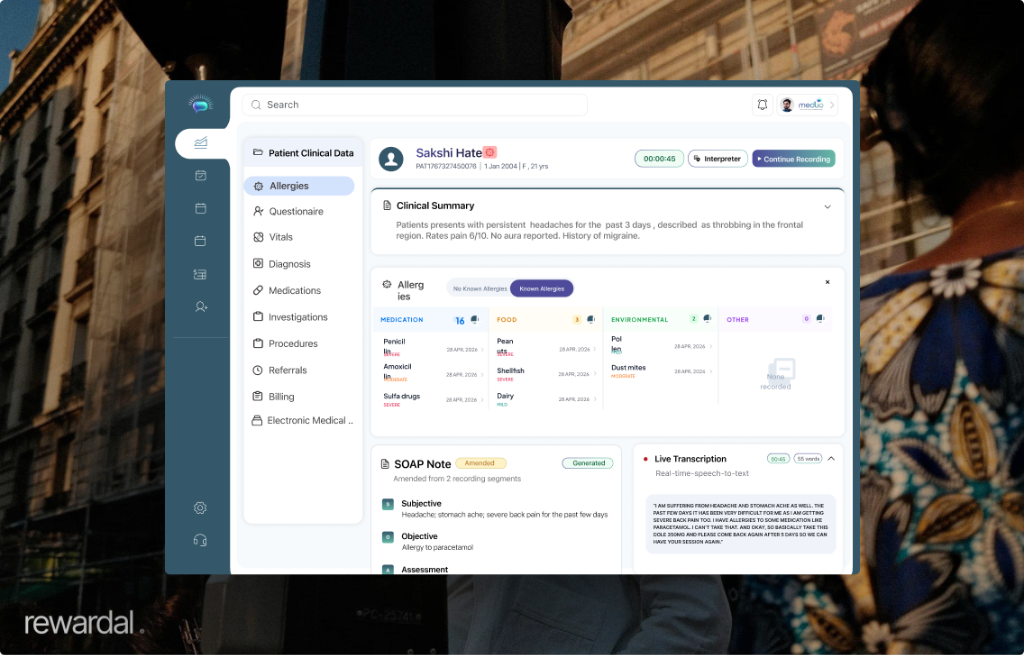Expand the Amoxicillin allergy entry chevron
Viewport: 1024px width, 655px height.
[483, 375]
